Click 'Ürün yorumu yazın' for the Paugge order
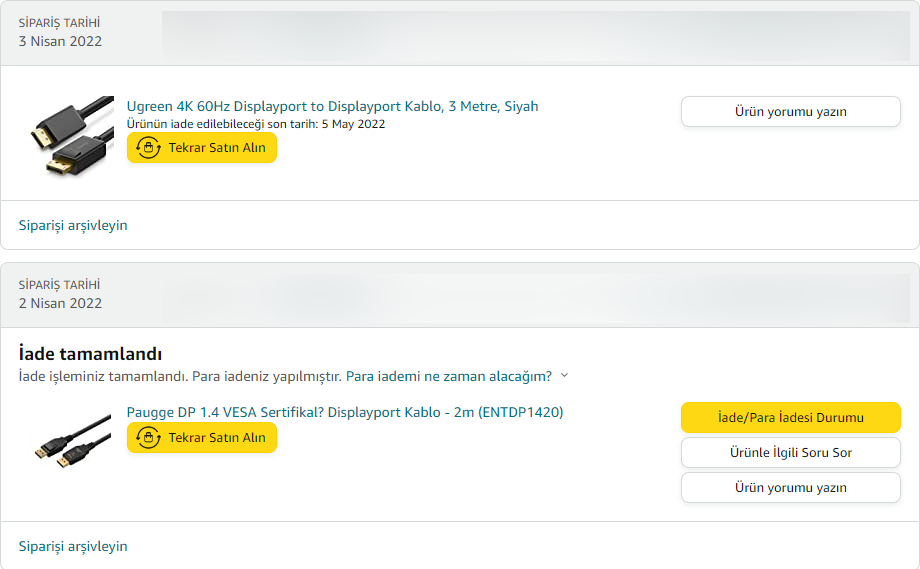 [x=790, y=488]
